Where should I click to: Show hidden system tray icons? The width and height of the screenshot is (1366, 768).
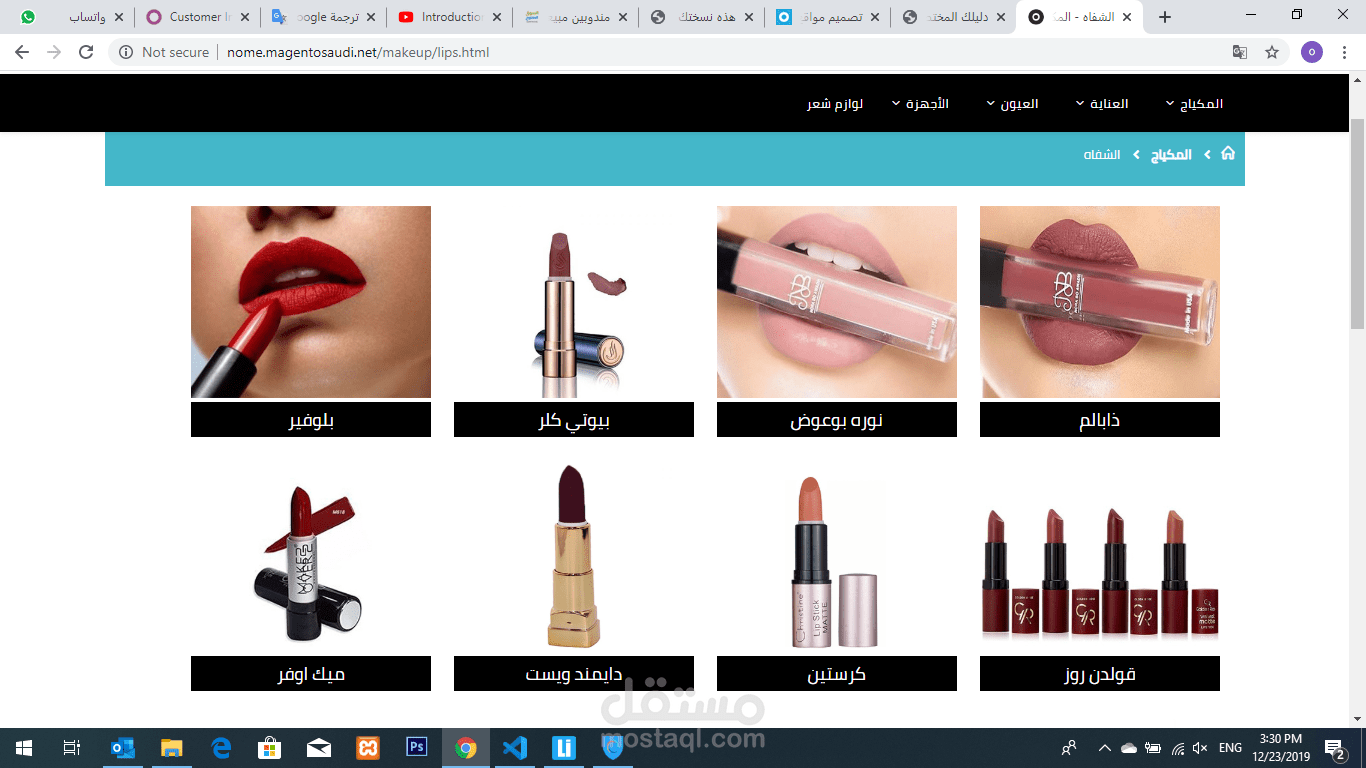(x=1105, y=747)
